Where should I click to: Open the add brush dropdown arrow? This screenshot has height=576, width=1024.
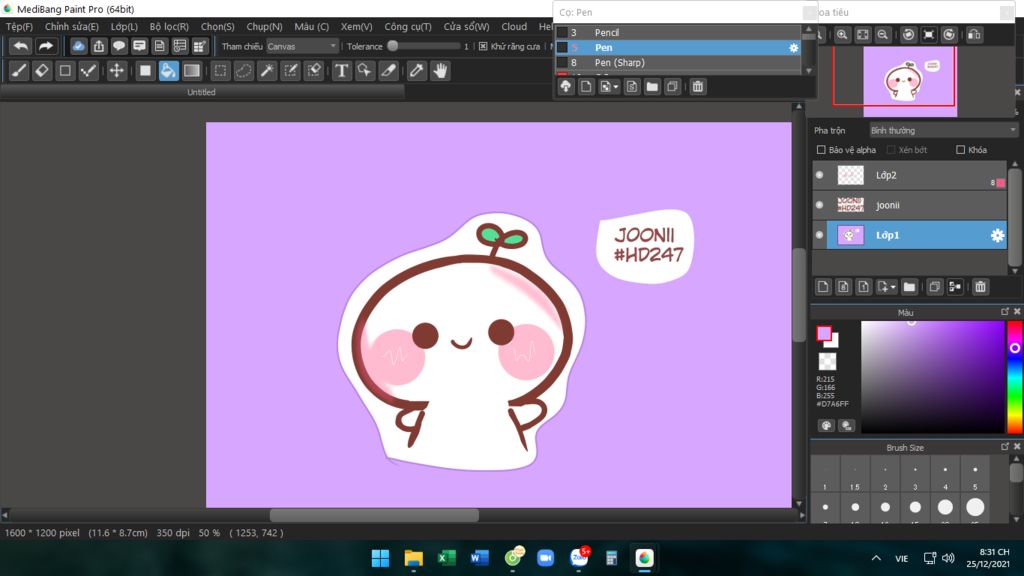tap(615, 87)
